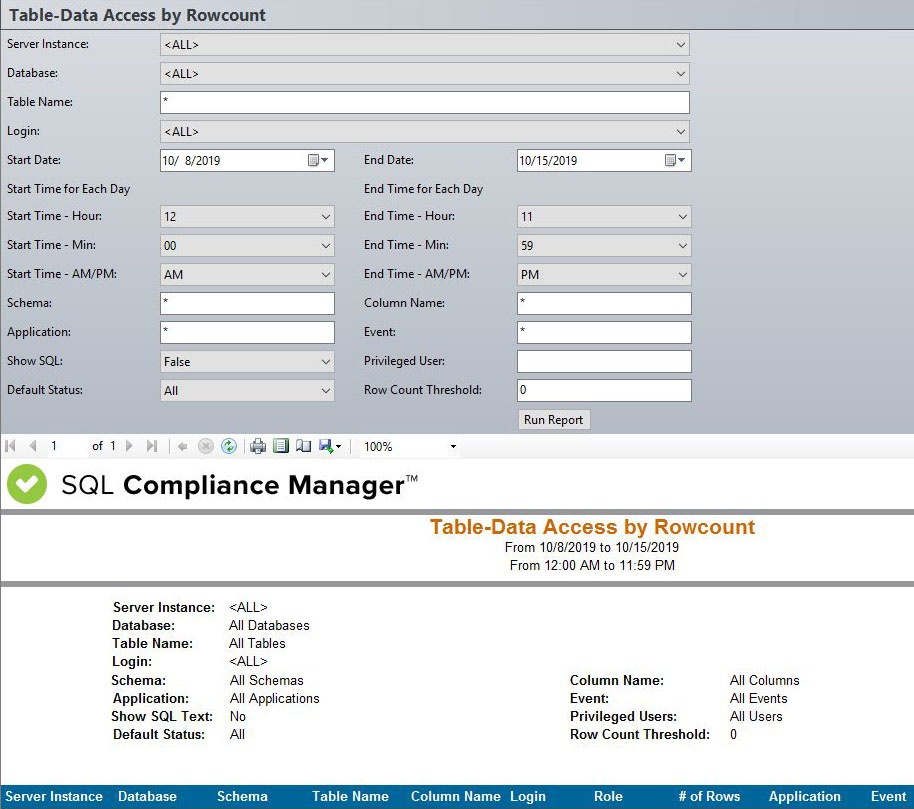Screen dimensions: 914x809
Task: Open zoom level 100% dropdown
Action: click(x=453, y=447)
